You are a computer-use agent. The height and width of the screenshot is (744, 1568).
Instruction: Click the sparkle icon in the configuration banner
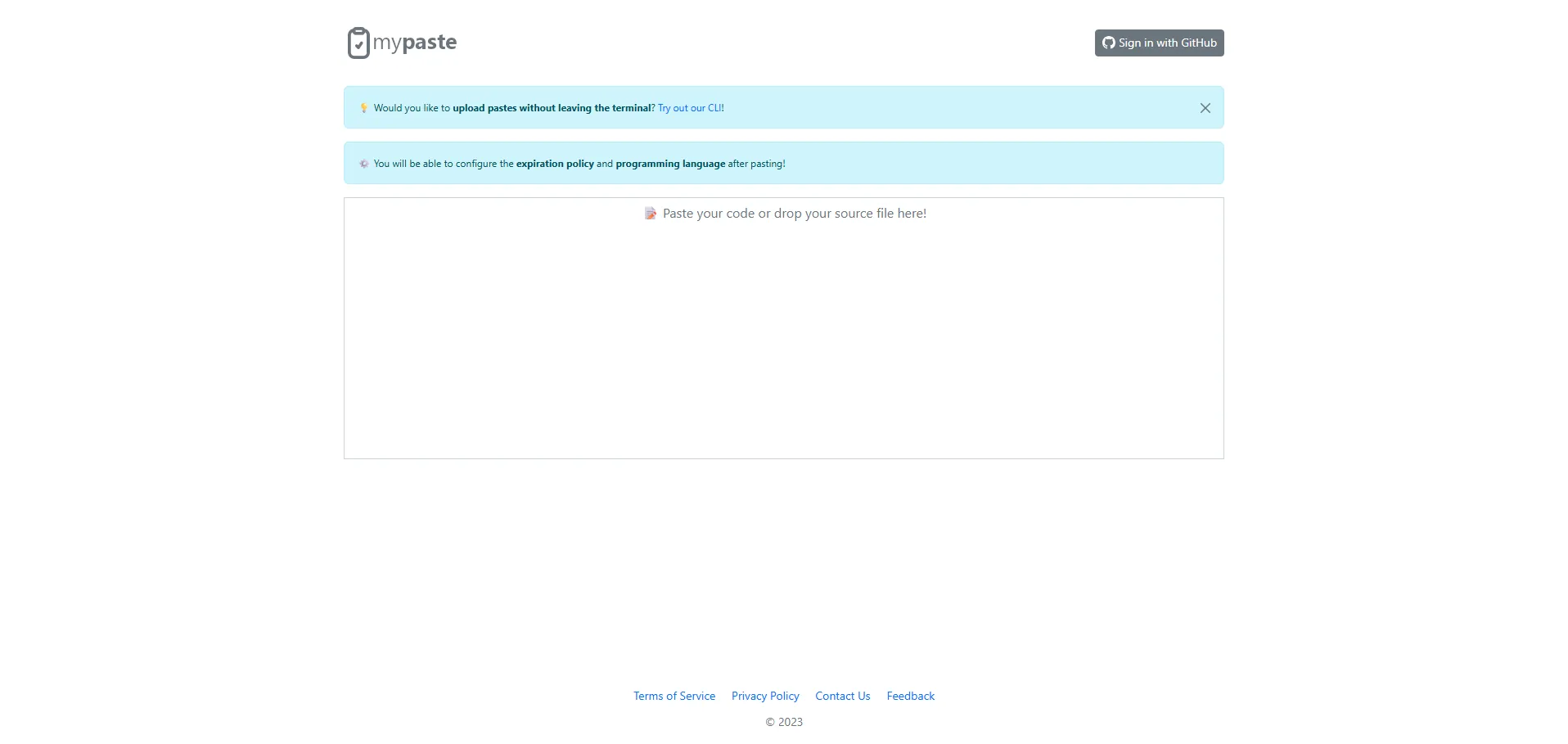pyautogui.click(x=364, y=164)
